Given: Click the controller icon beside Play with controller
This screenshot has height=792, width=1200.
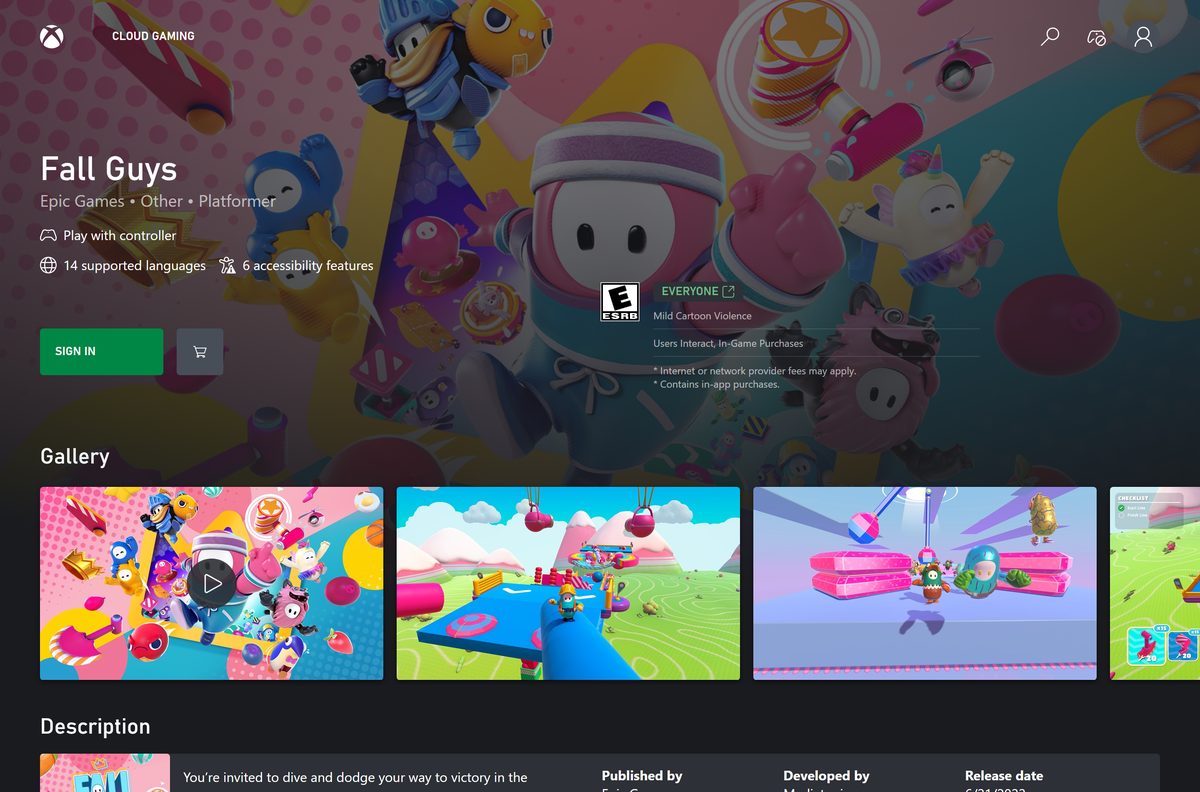Looking at the screenshot, I should point(48,236).
